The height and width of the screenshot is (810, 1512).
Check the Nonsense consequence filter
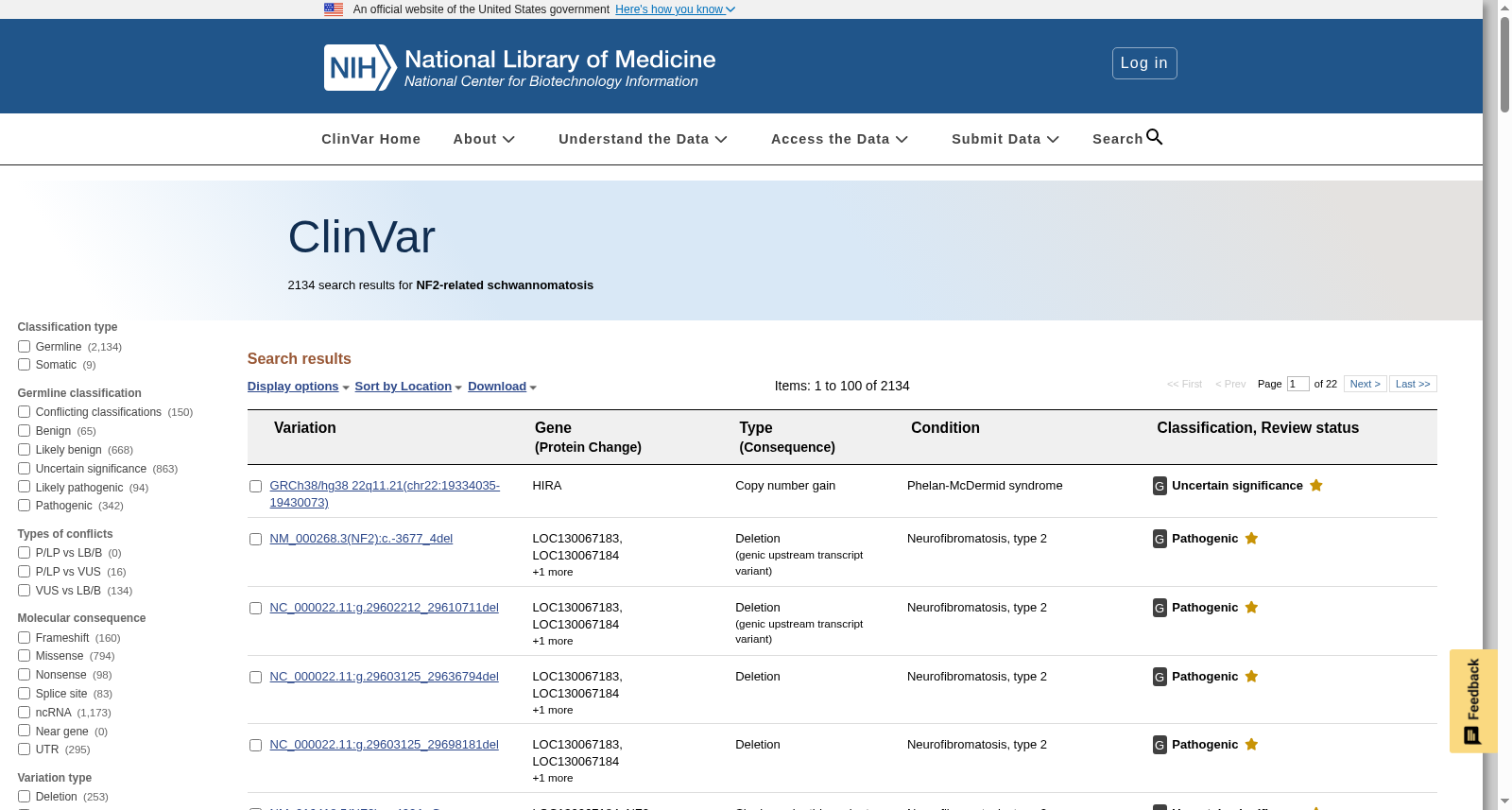point(24,675)
